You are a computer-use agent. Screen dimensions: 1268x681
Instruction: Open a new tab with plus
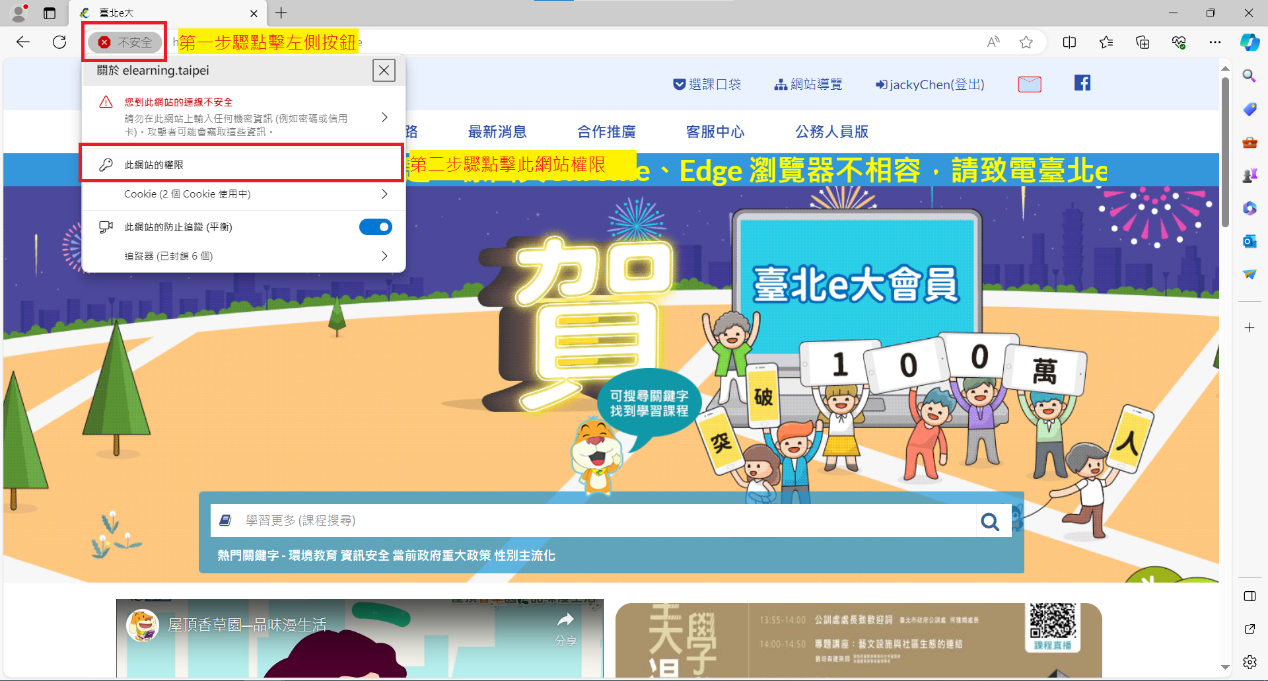281,13
